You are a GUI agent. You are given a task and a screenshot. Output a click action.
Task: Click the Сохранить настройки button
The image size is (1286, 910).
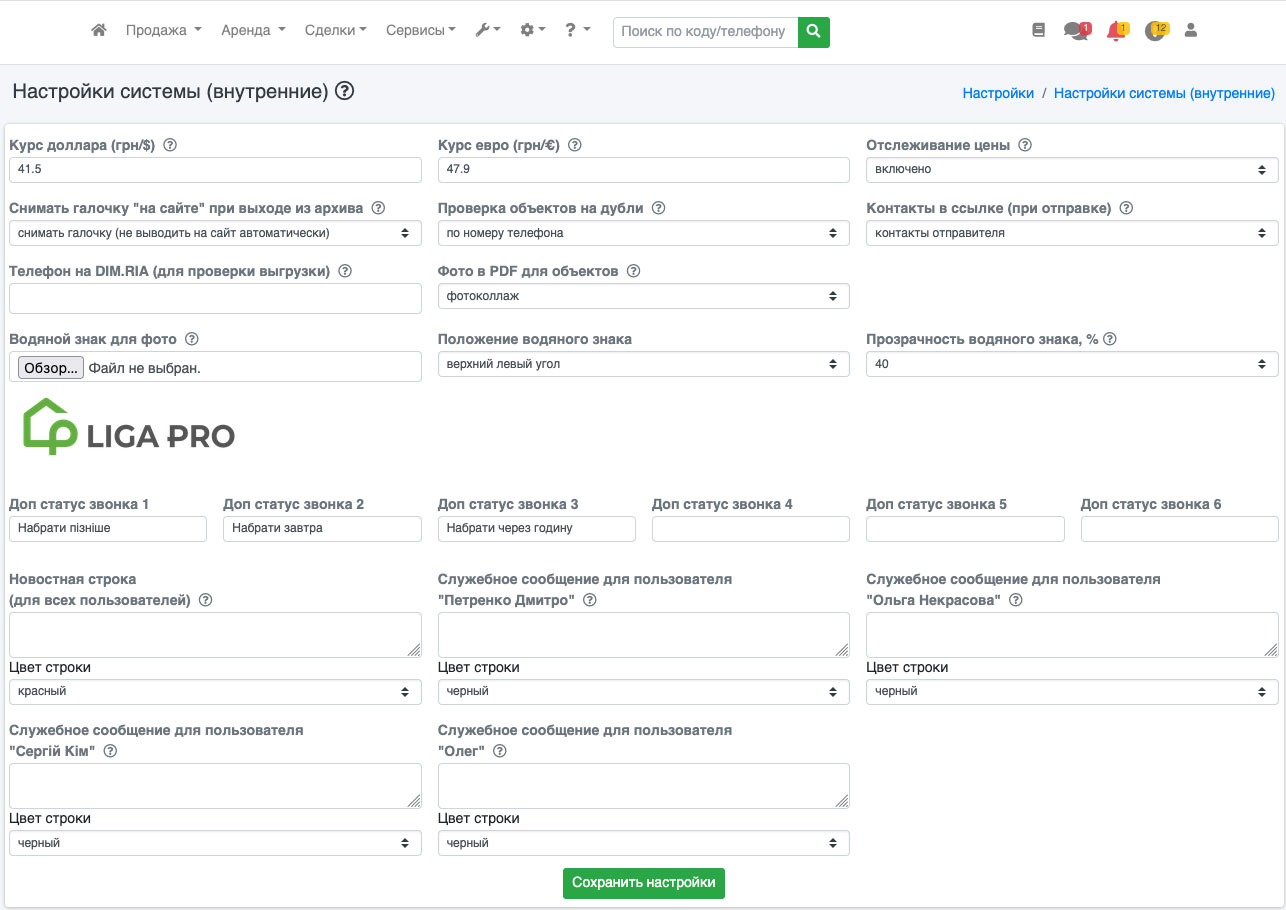click(643, 883)
